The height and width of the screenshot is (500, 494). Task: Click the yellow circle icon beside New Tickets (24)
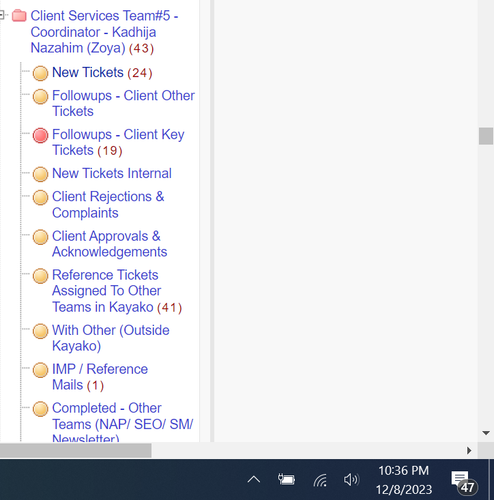pos(40,73)
